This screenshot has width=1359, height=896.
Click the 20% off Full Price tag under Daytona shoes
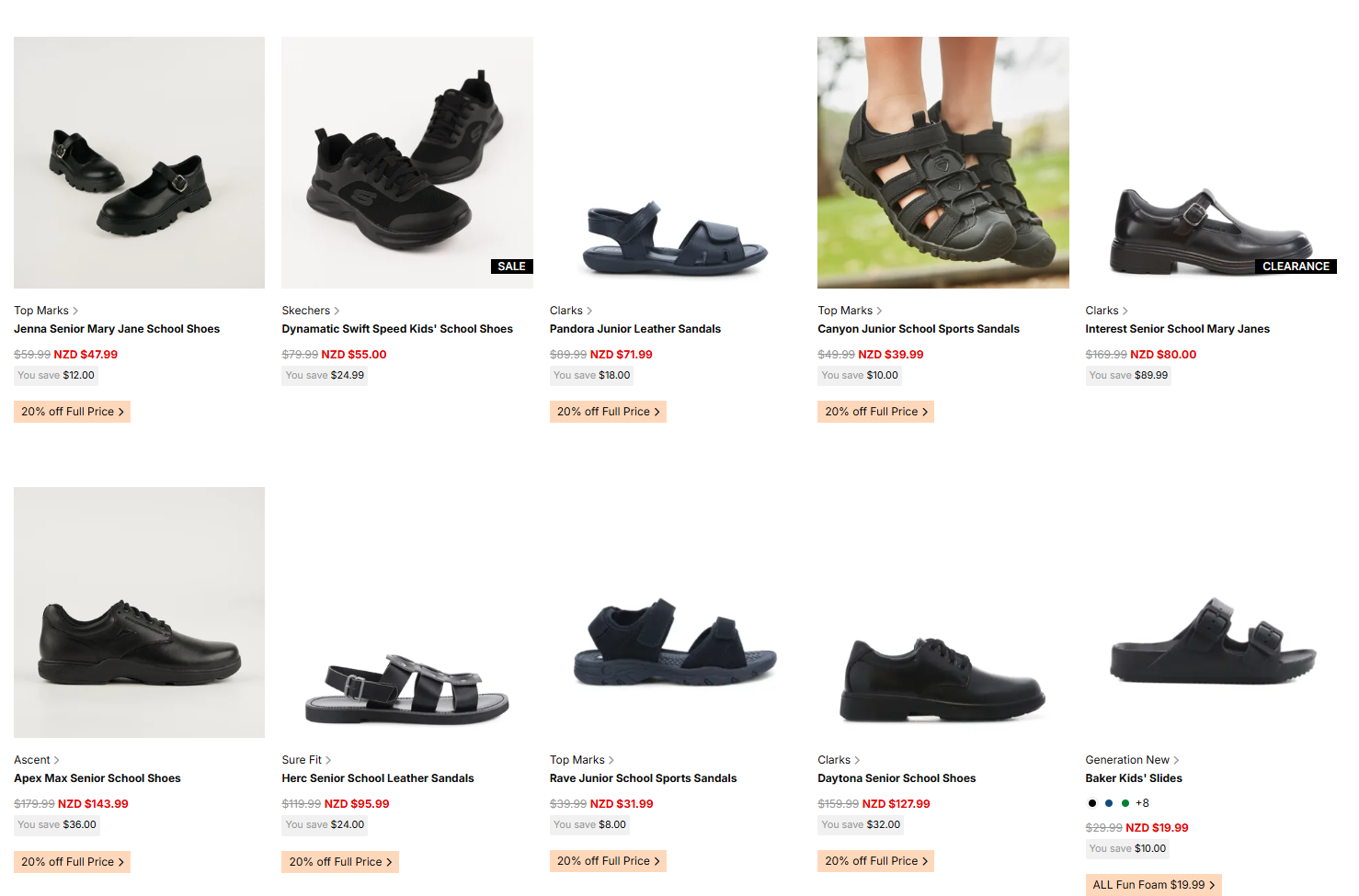(875, 861)
